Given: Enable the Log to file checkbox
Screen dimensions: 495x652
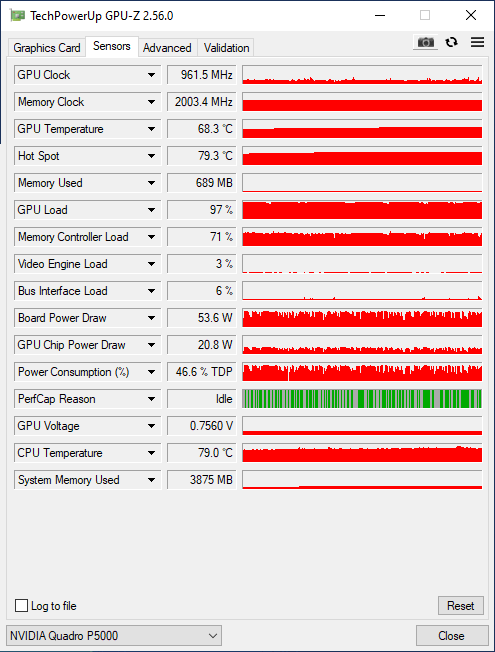Looking at the screenshot, I should pos(21,606).
